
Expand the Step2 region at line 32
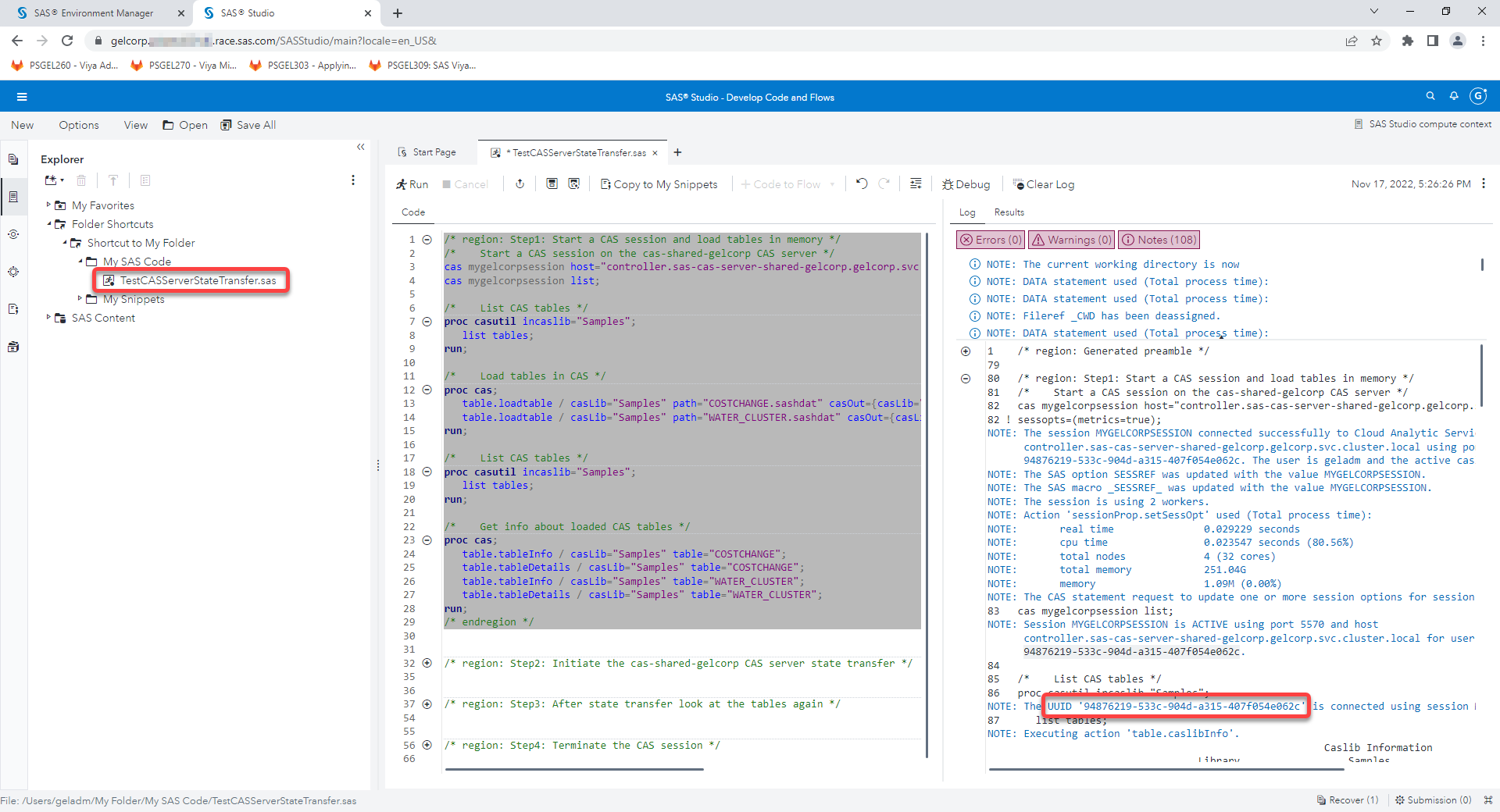427,663
